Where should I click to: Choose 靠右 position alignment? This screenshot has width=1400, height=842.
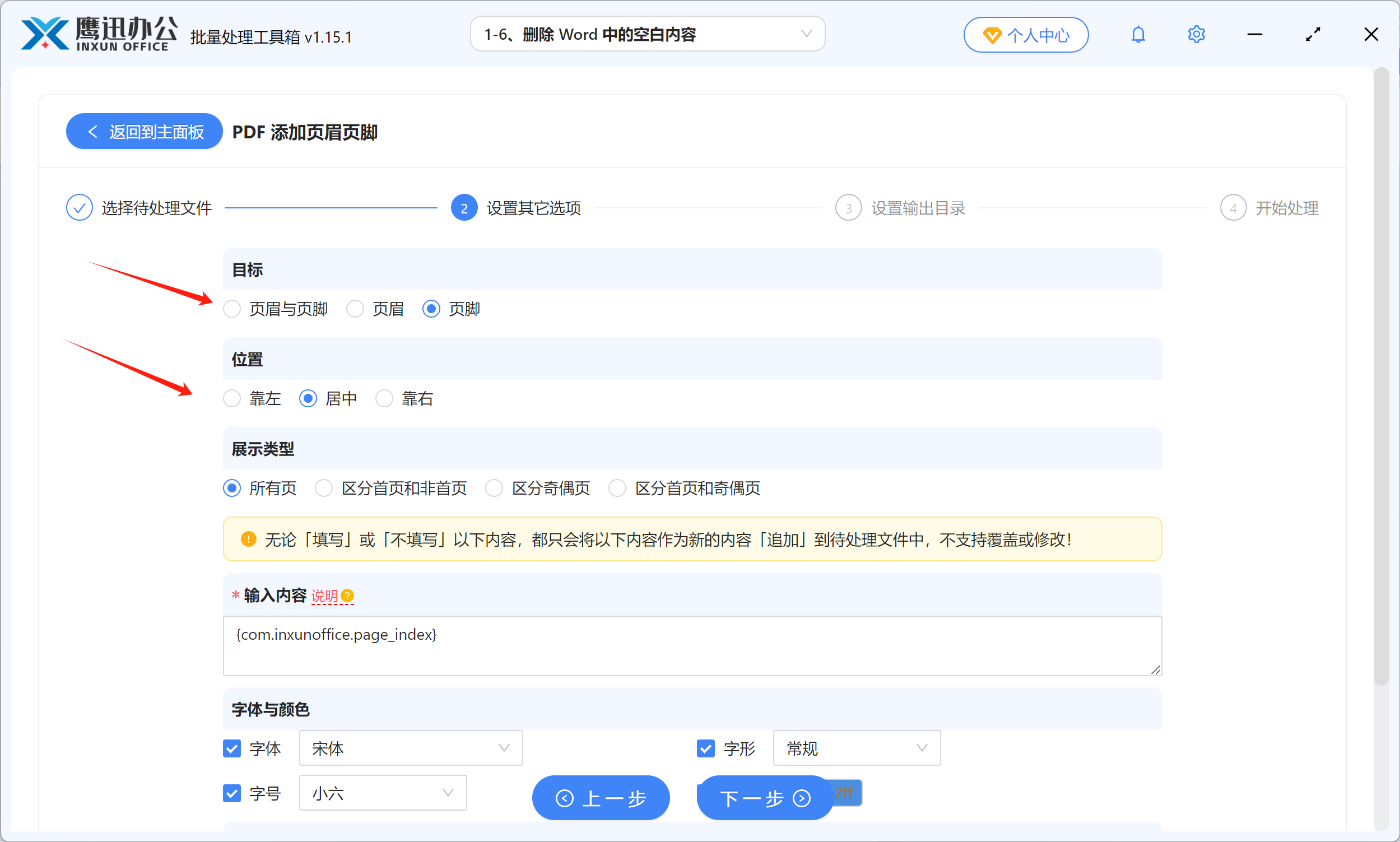click(x=404, y=399)
